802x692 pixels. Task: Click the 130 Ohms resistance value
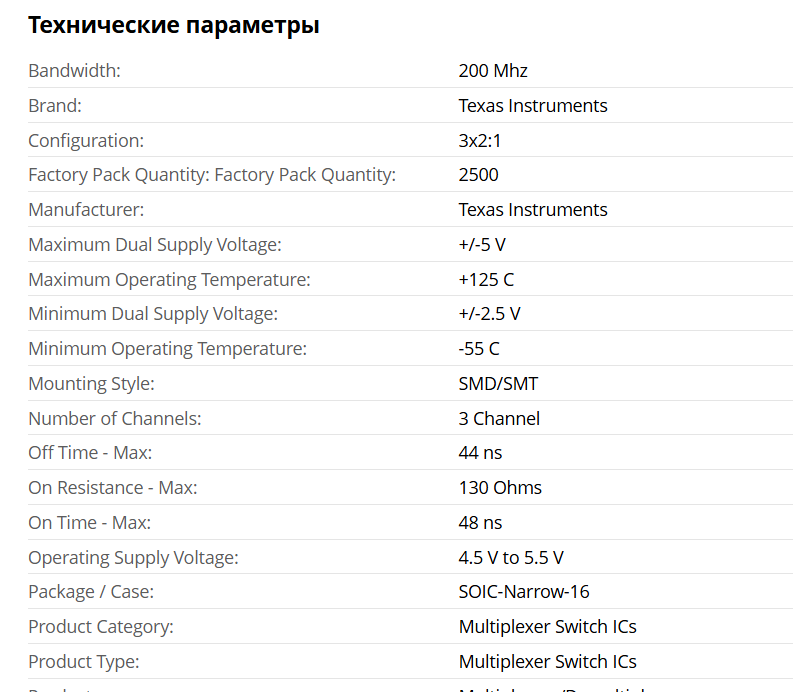[x=500, y=488]
